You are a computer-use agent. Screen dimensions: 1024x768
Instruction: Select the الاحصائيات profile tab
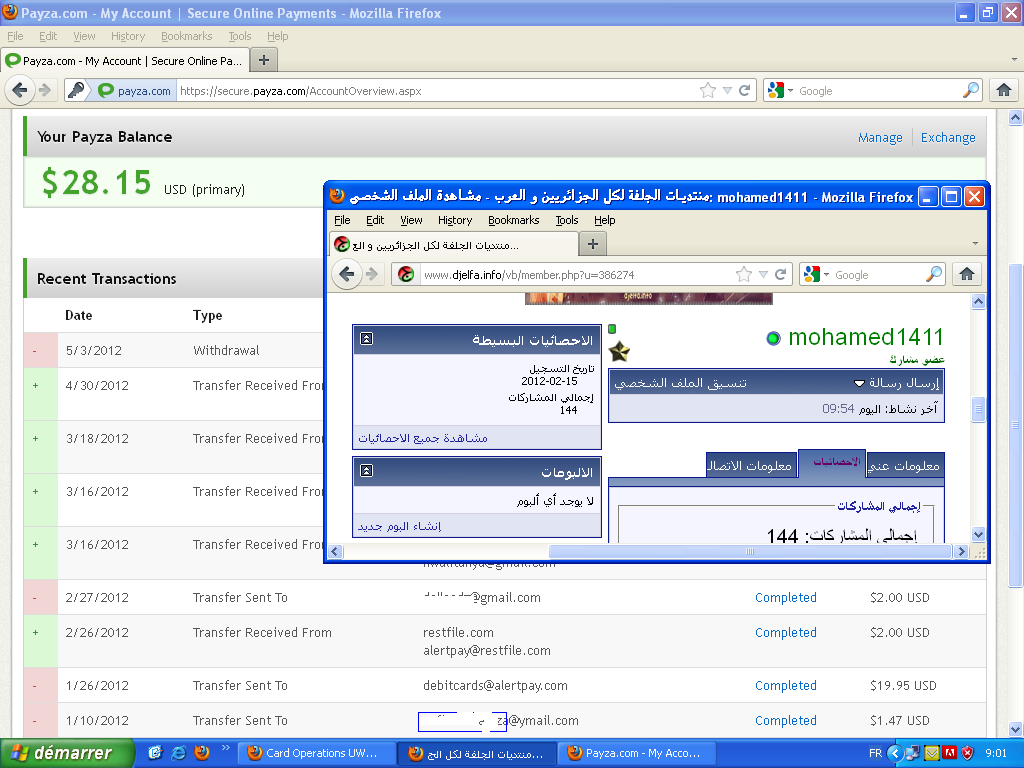(833, 462)
